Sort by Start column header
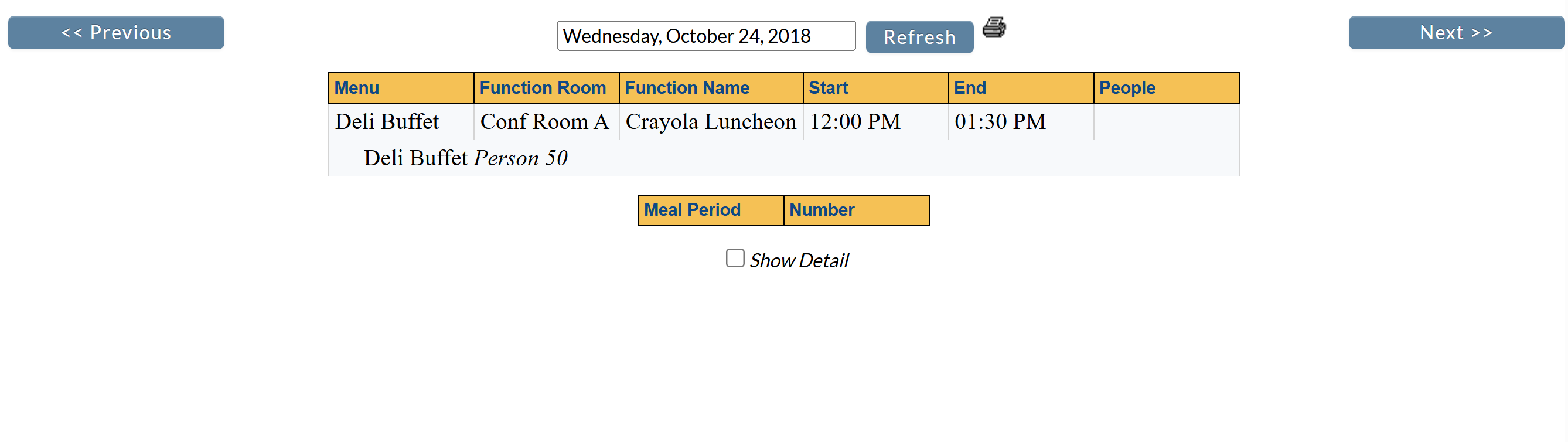Screen dimensions: 1568x442 pyautogui.click(x=828, y=89)
